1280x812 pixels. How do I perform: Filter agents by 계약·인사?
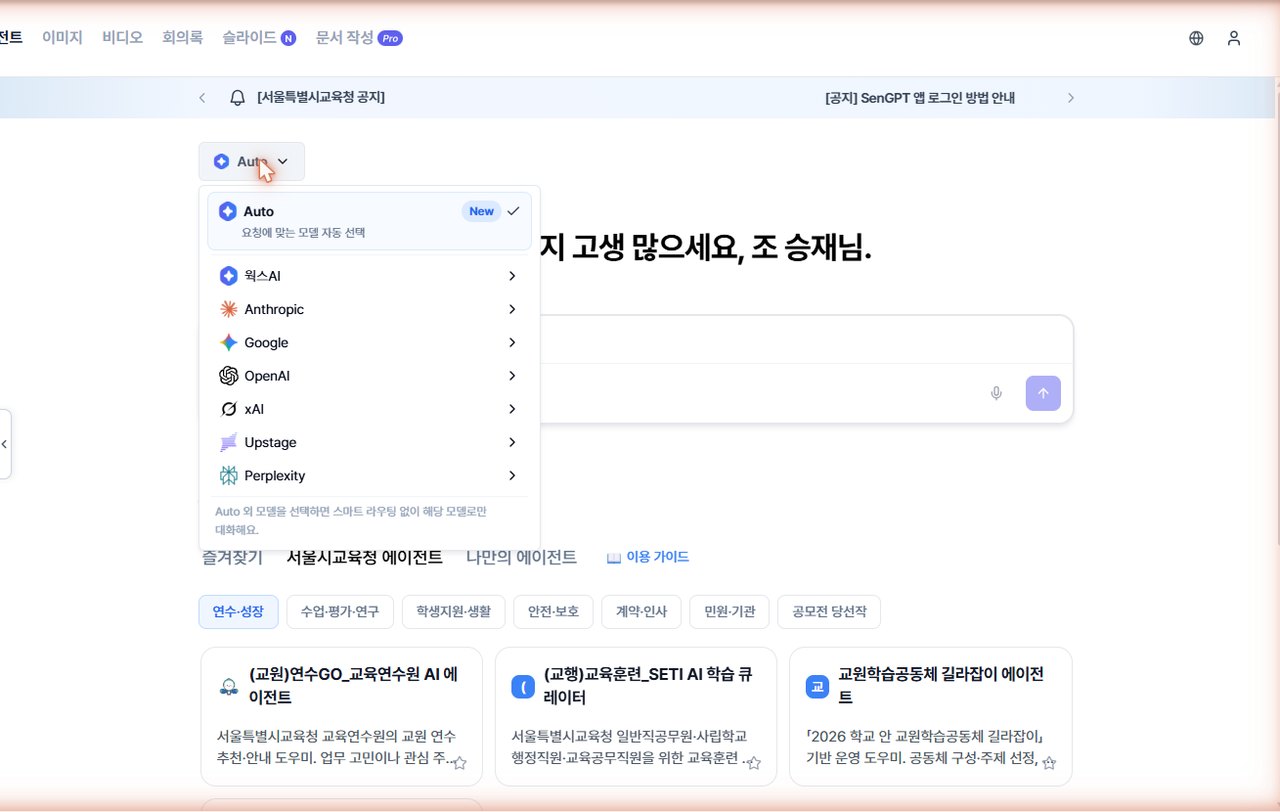[641, 612]
